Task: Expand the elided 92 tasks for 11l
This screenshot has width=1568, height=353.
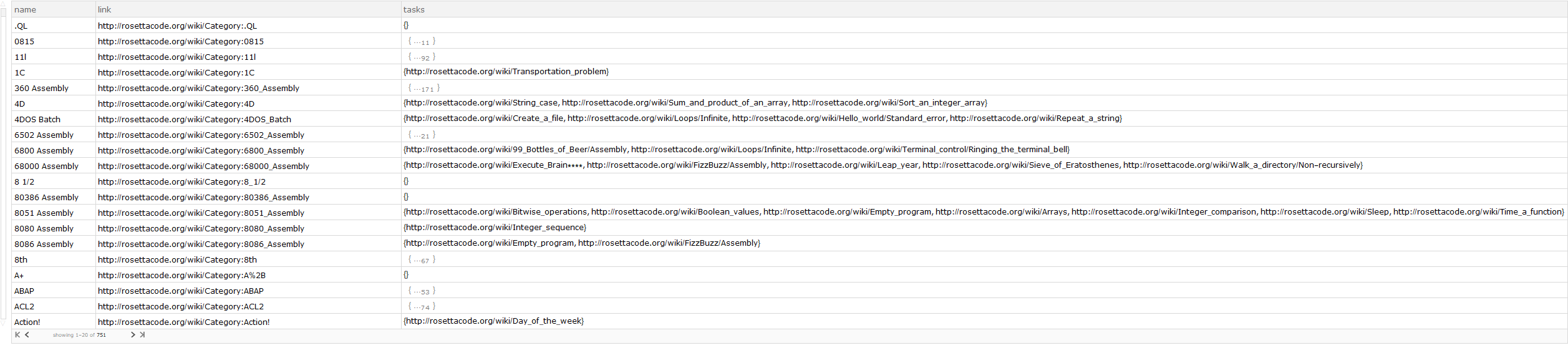Action: [x=422, y=57]
